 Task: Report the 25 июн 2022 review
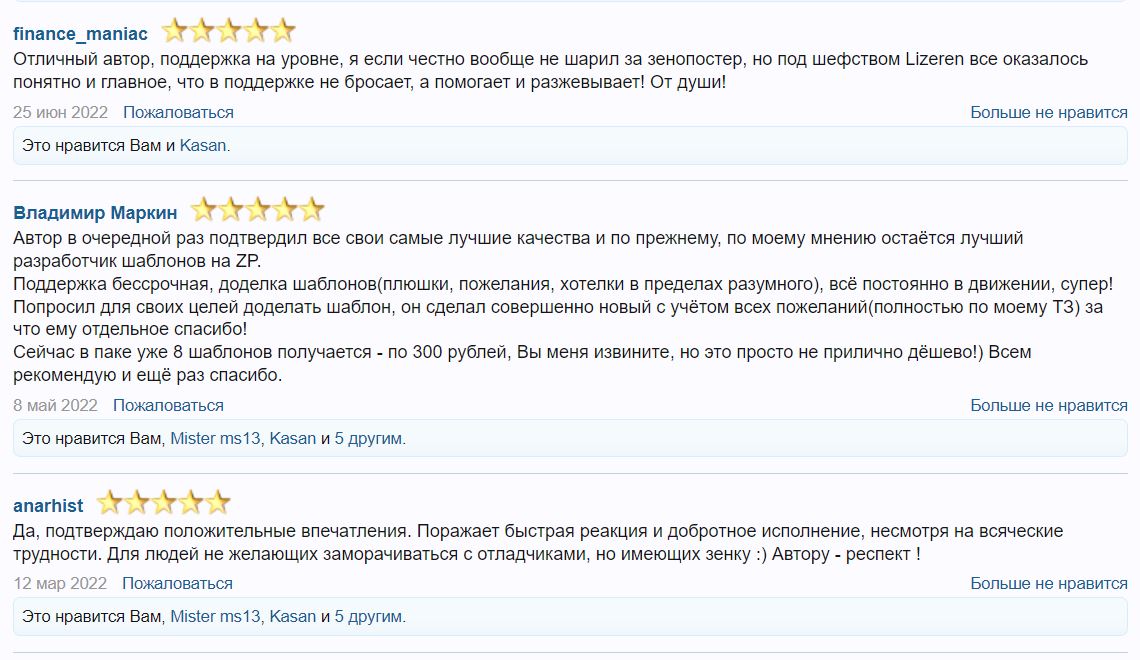(178, 112)
